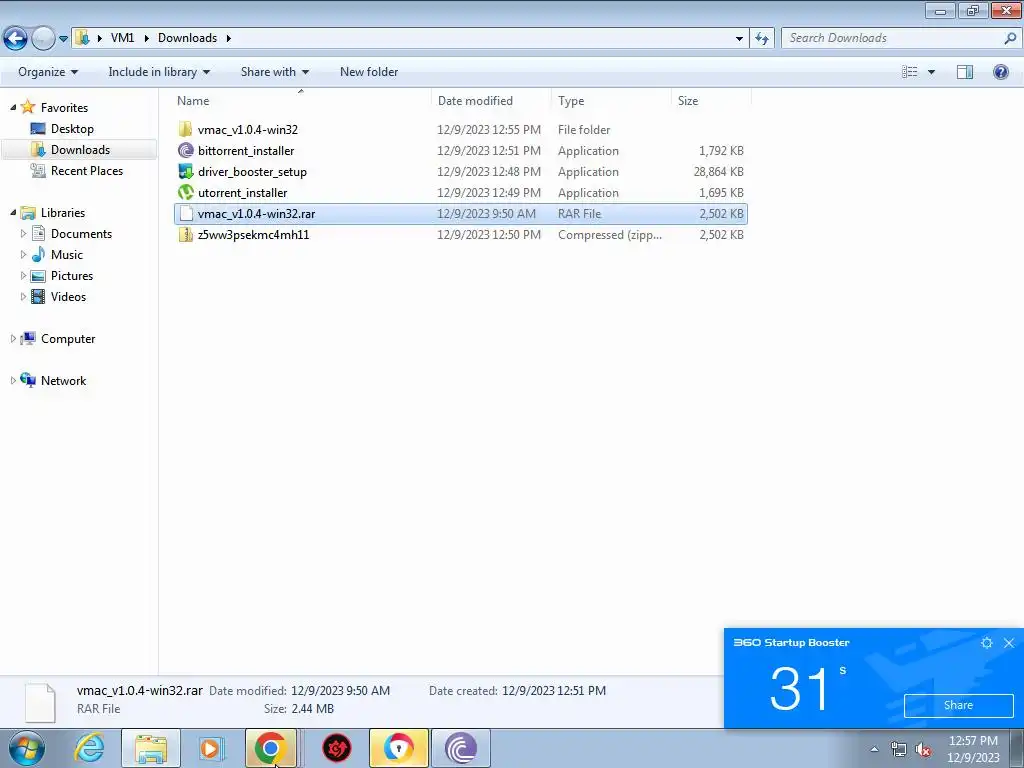Screen dimensions: 1024x768
Task: Select Downloads in Favorites
Action: click(80, 150)
